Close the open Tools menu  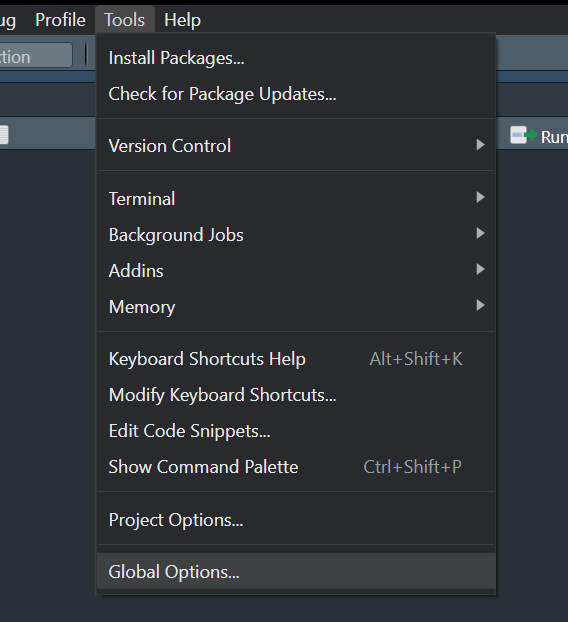pyautogui.click(x=125, y=20)
